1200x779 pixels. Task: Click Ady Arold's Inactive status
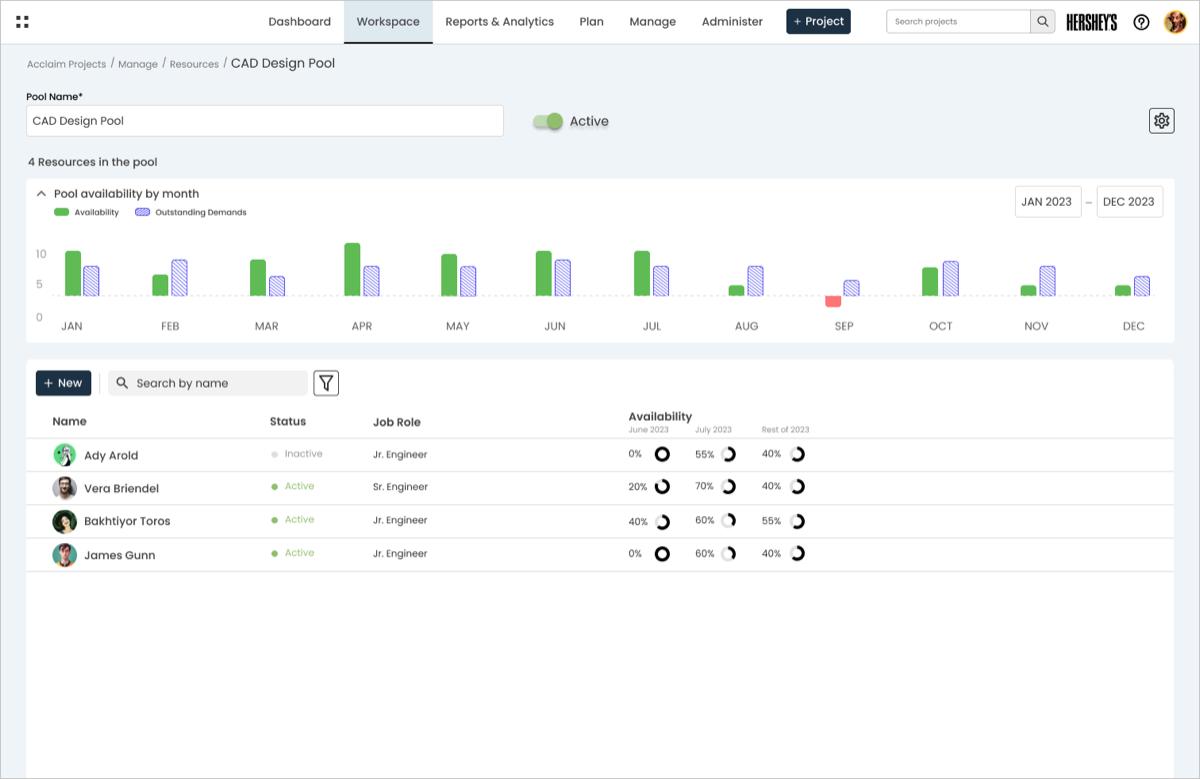303,454
